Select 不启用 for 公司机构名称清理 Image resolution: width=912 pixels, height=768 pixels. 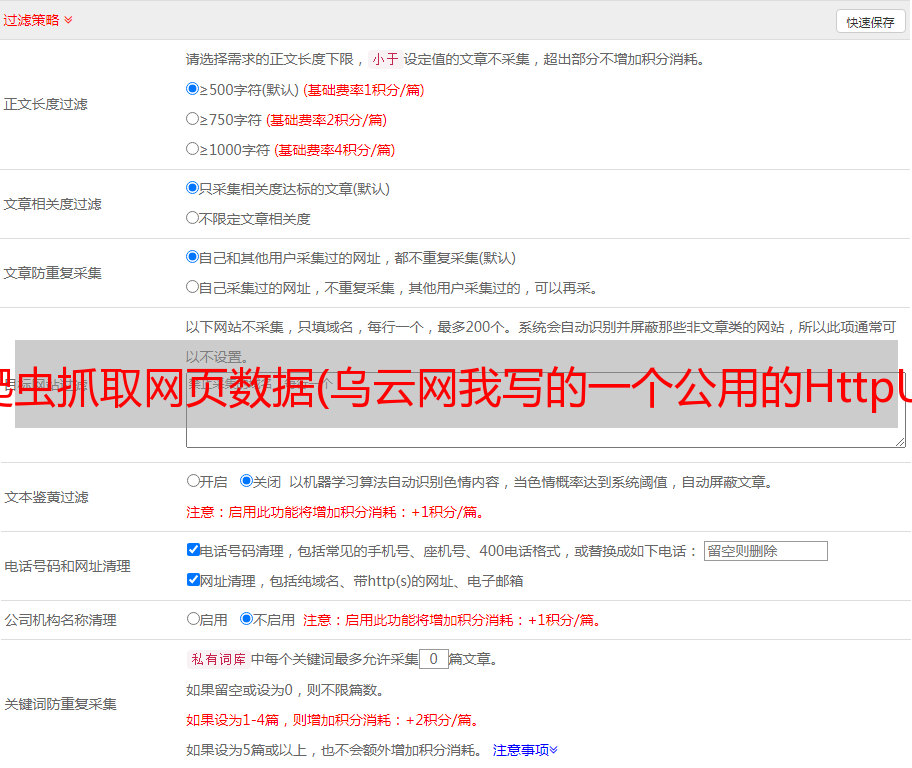tap(247, 619)
